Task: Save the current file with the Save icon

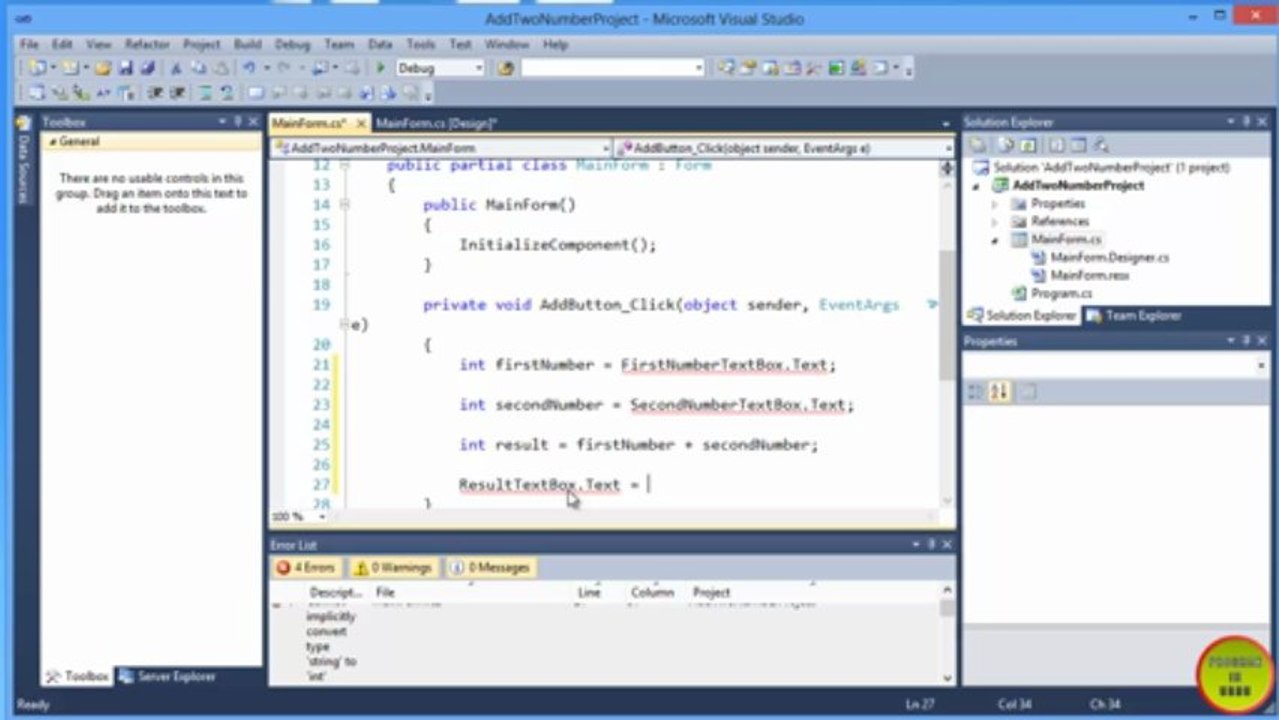Action: (x=125, y=68)
